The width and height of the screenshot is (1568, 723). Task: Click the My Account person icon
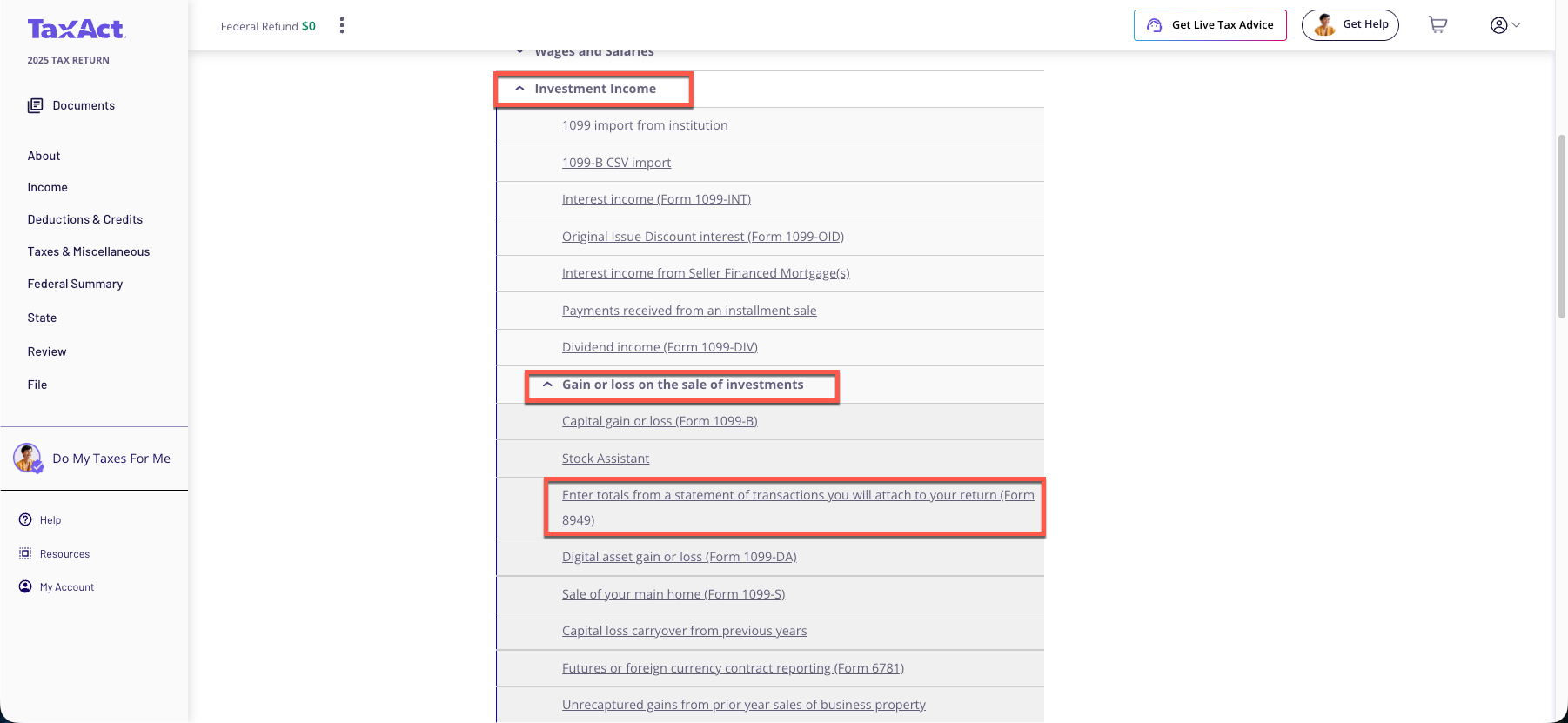tap(25, 586)
